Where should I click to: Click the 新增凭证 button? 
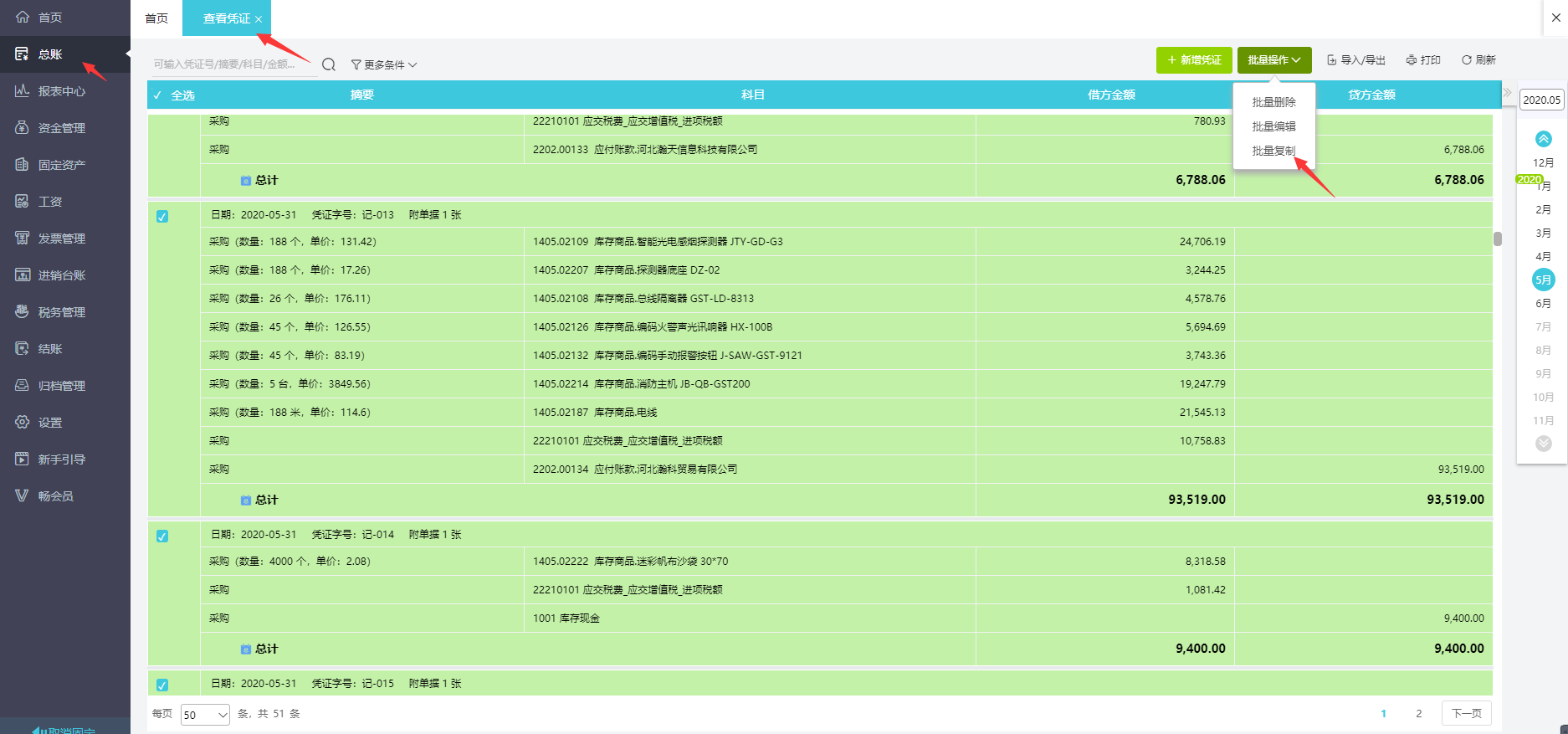click(1194, 60)
